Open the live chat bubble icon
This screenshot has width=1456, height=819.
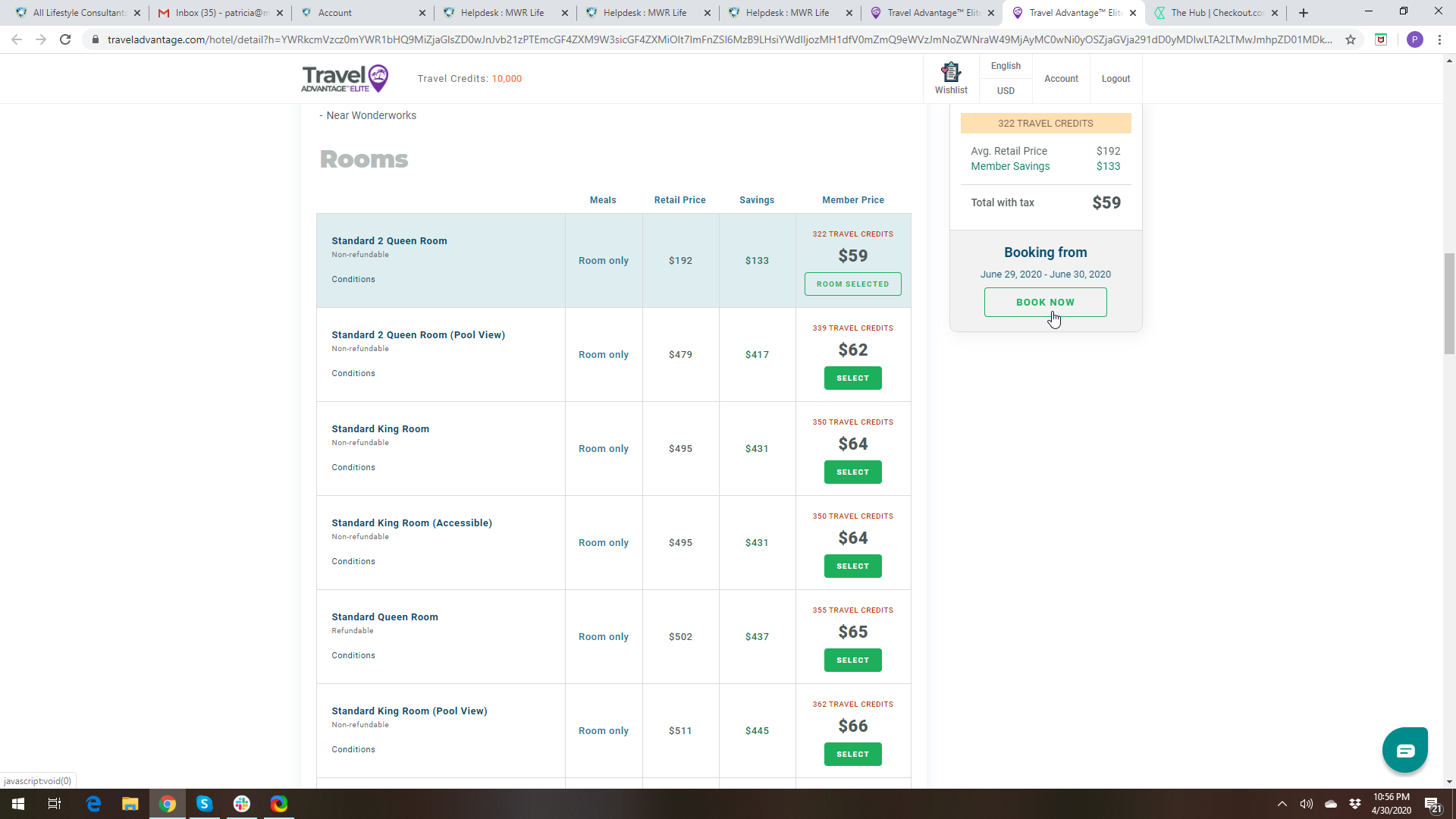tap(1404, 750)
